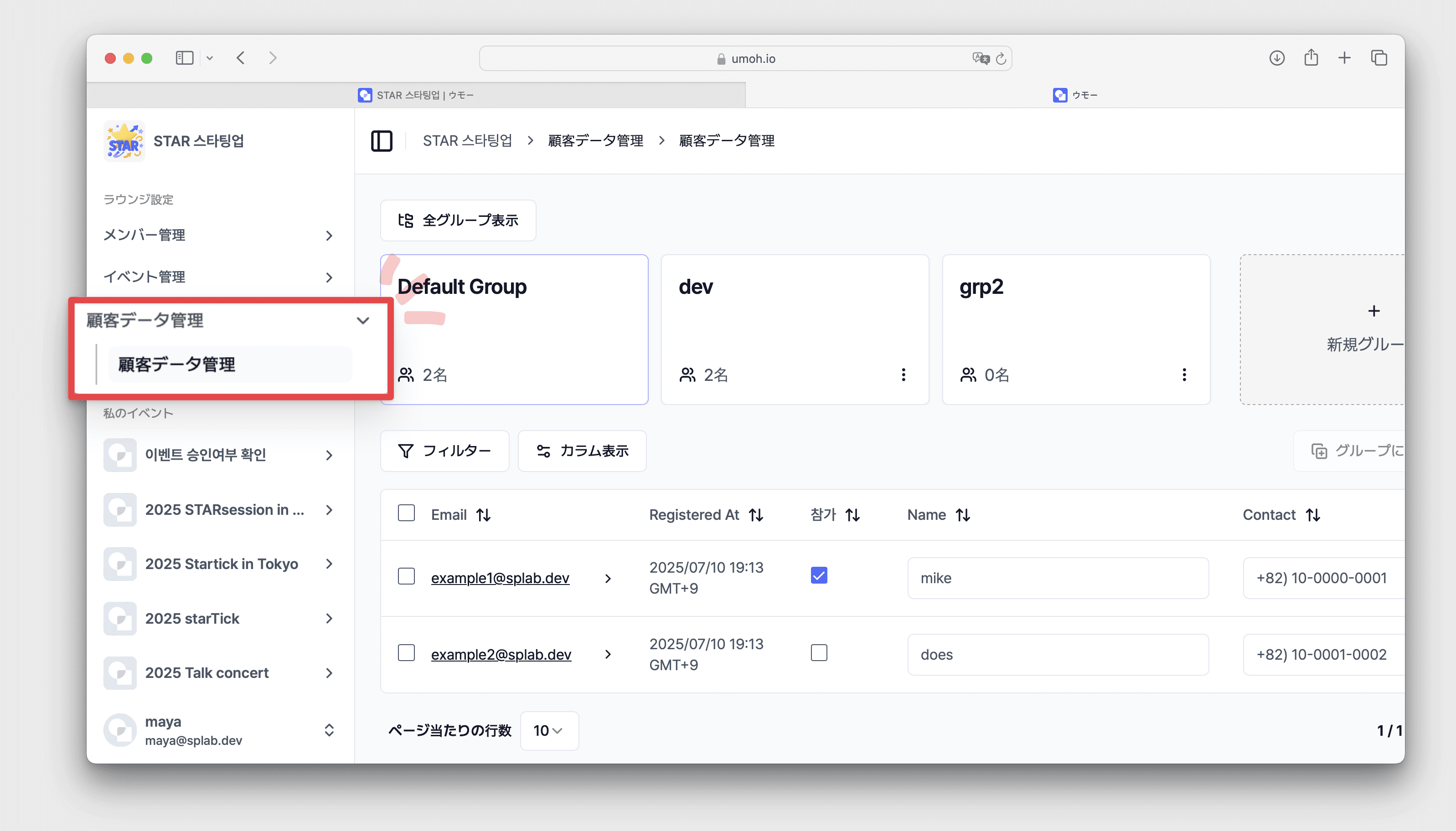Screen dimensions: 1456x831
Task: Sort by Registered At column arrows
Action: coord(756,515)
